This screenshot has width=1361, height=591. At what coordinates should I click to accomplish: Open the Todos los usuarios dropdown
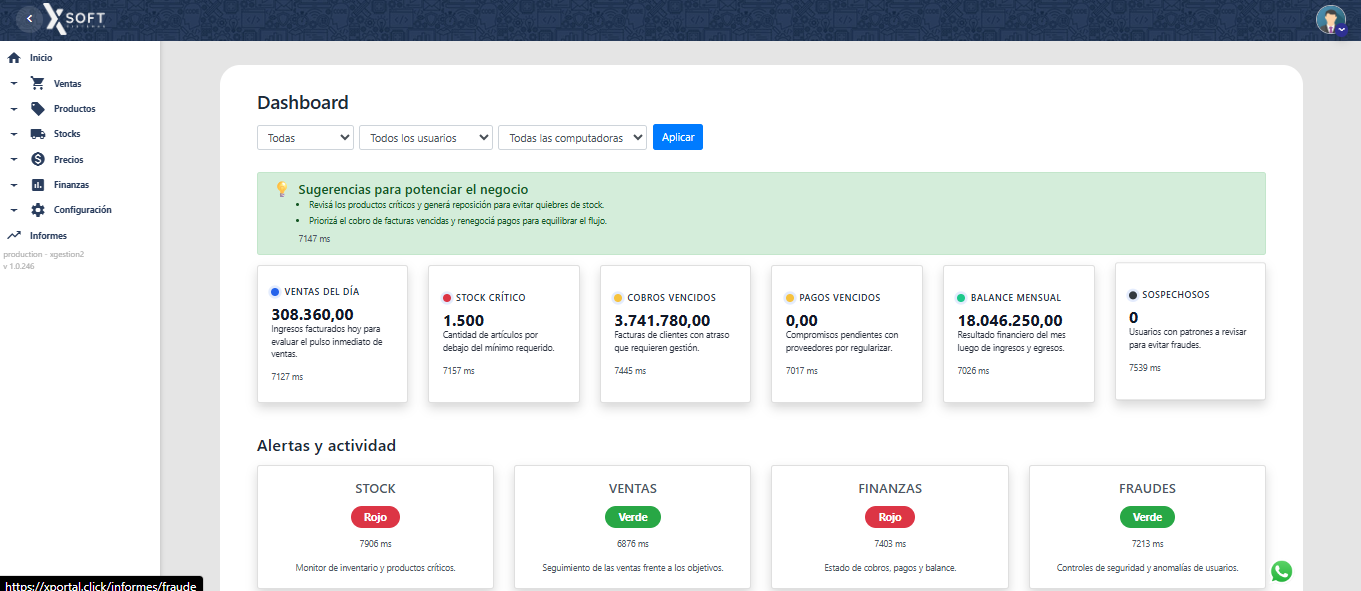point(426,137)
